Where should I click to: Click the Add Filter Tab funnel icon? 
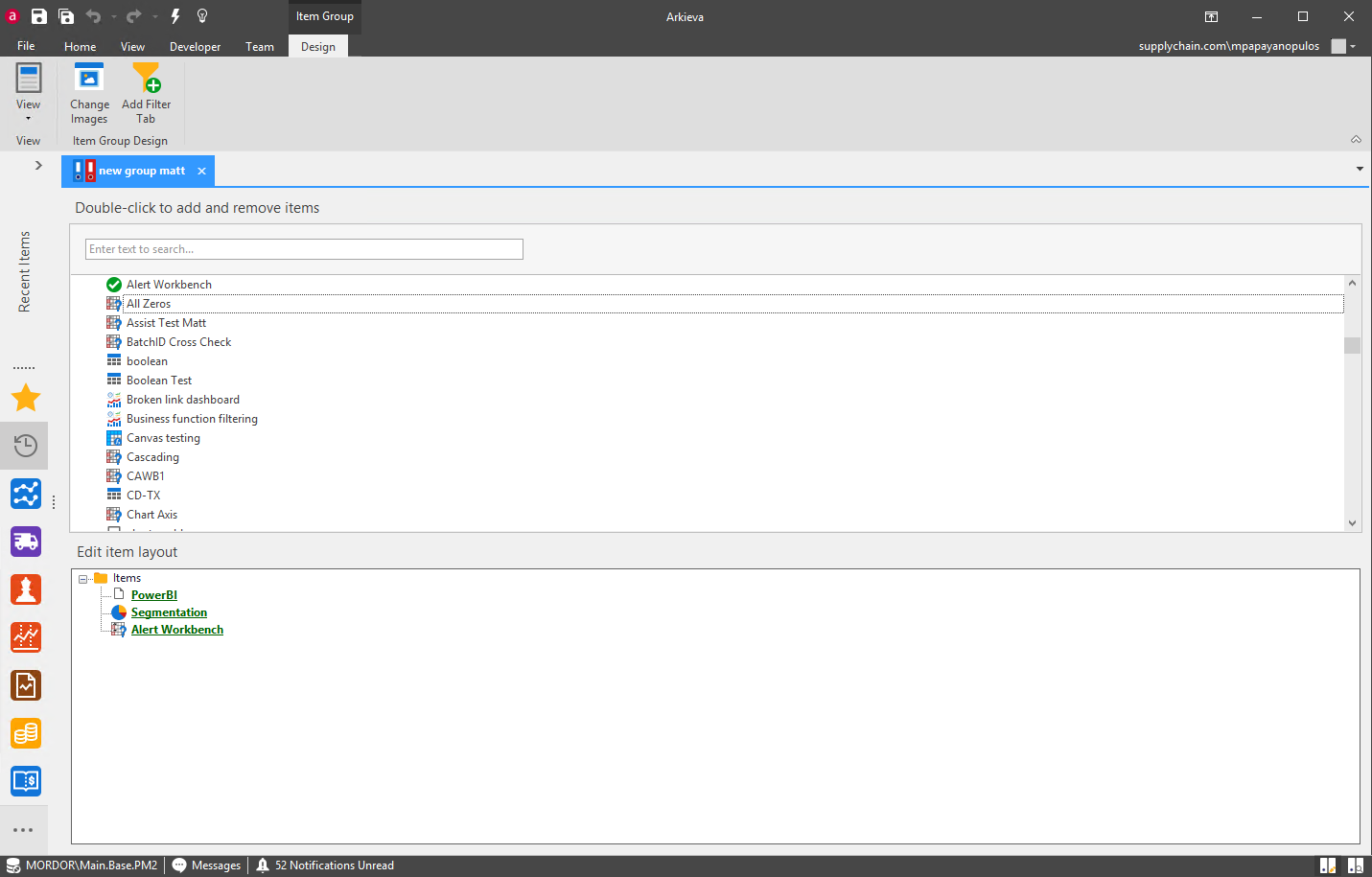147,78
